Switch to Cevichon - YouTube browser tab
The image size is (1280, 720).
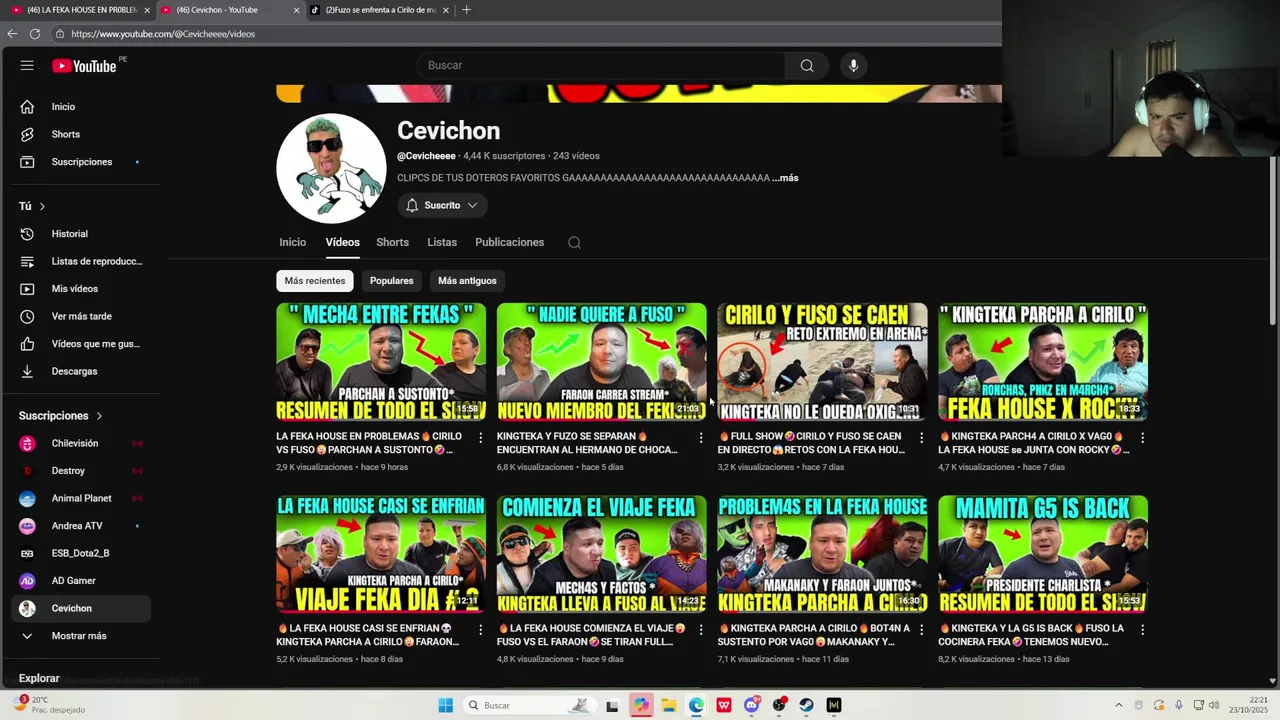click(229, 10)
